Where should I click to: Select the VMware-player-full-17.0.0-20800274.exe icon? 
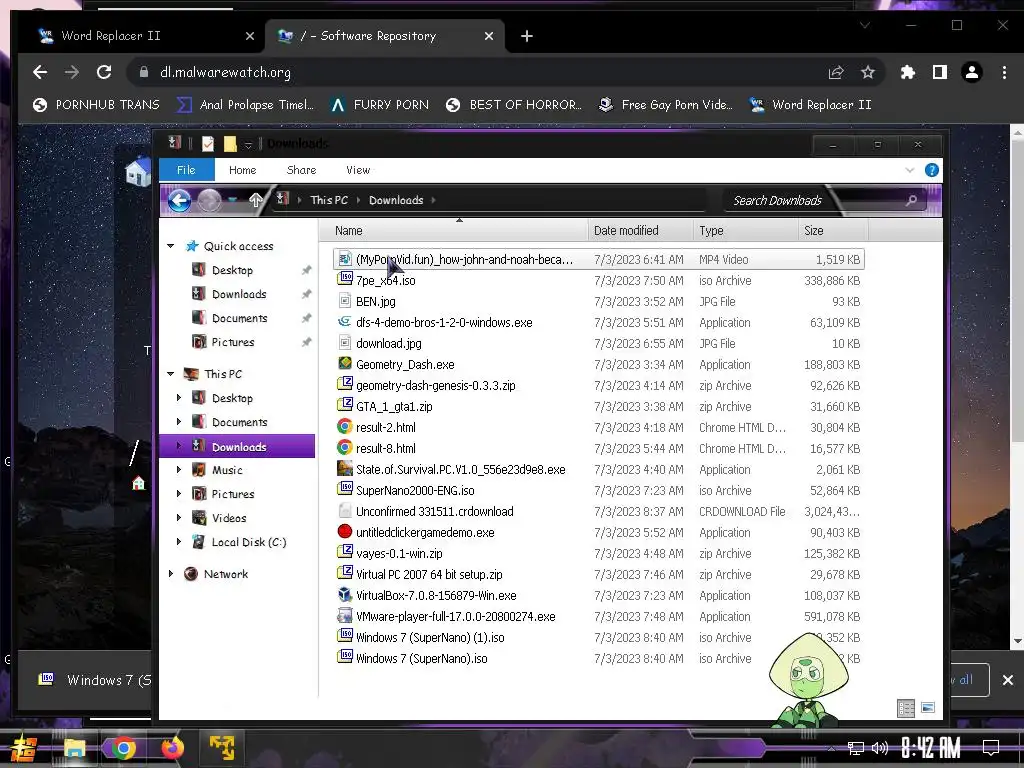345,616
